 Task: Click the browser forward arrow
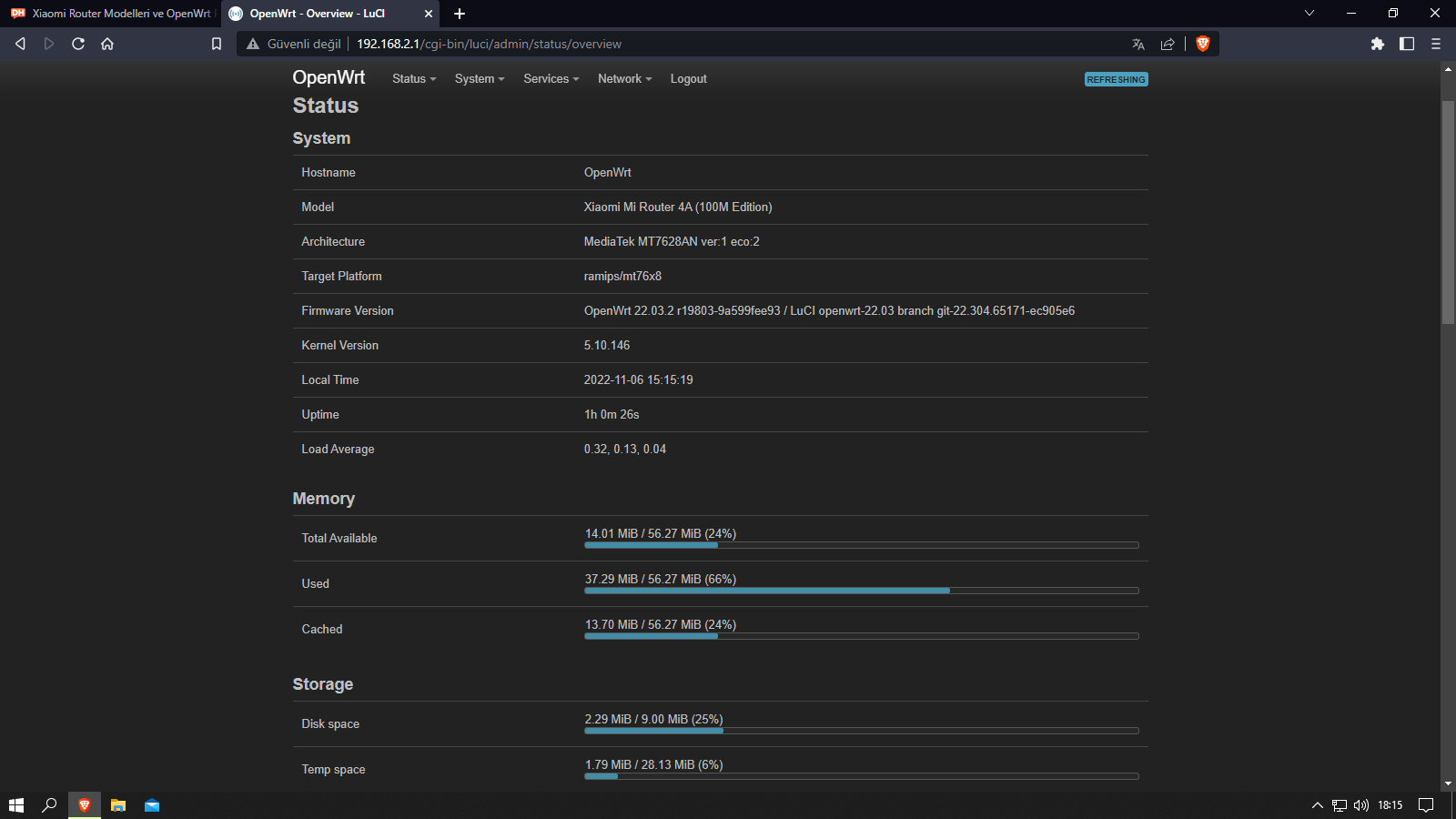coord(49,44)
